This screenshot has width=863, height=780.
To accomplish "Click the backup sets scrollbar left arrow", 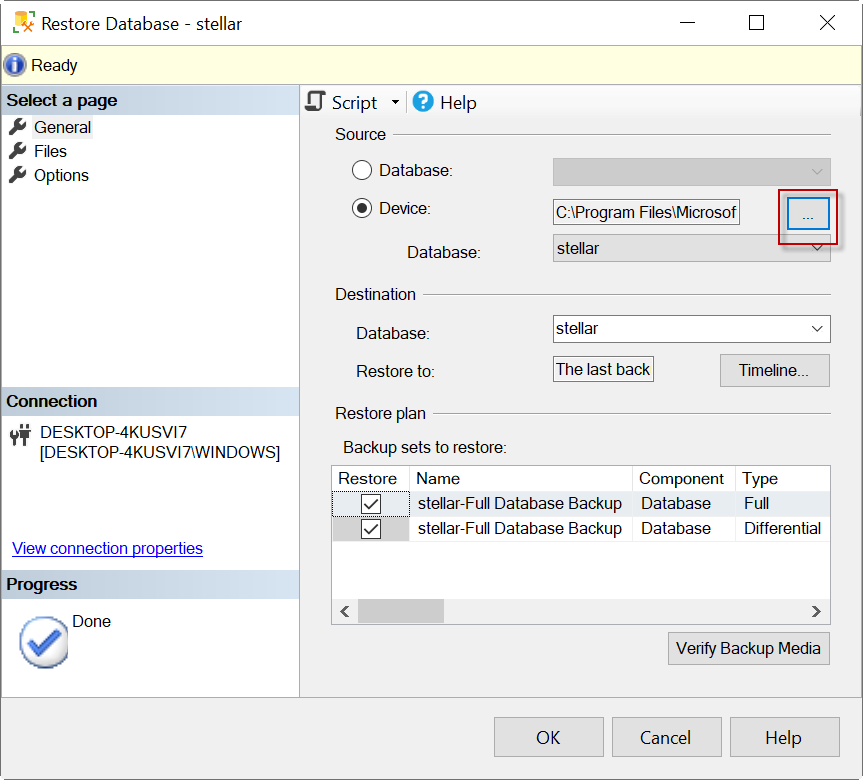I will [x=345, y=612].
